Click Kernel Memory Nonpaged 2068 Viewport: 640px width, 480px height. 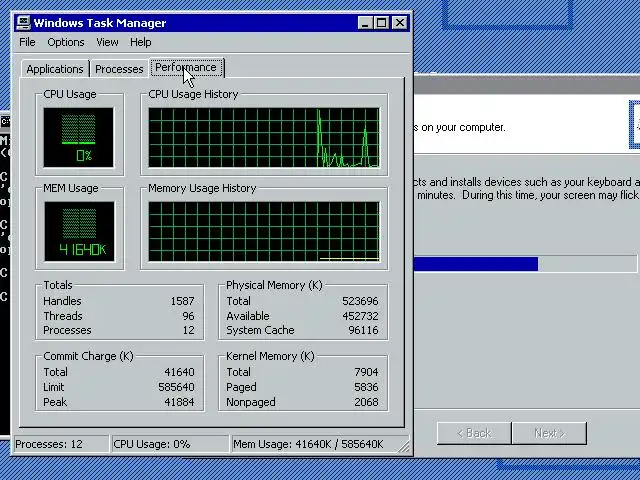[x=366, y=402]
